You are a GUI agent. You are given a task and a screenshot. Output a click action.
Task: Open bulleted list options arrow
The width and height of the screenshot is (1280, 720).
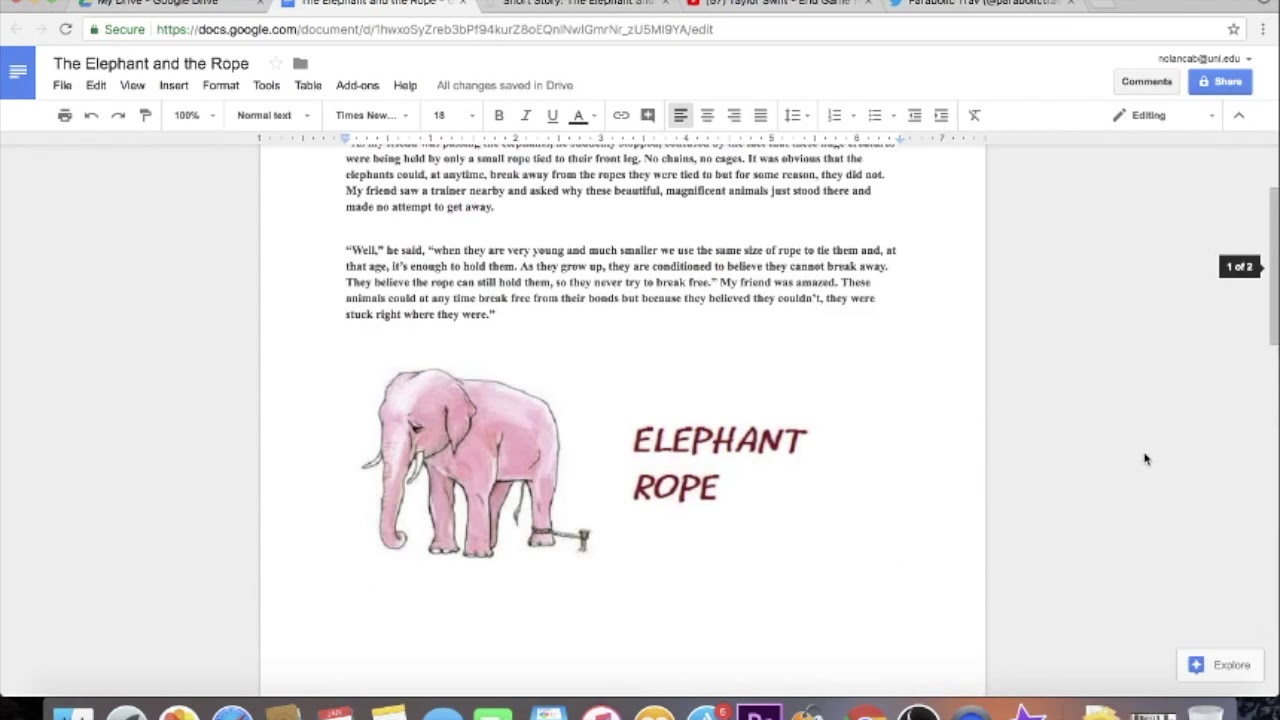893,116
